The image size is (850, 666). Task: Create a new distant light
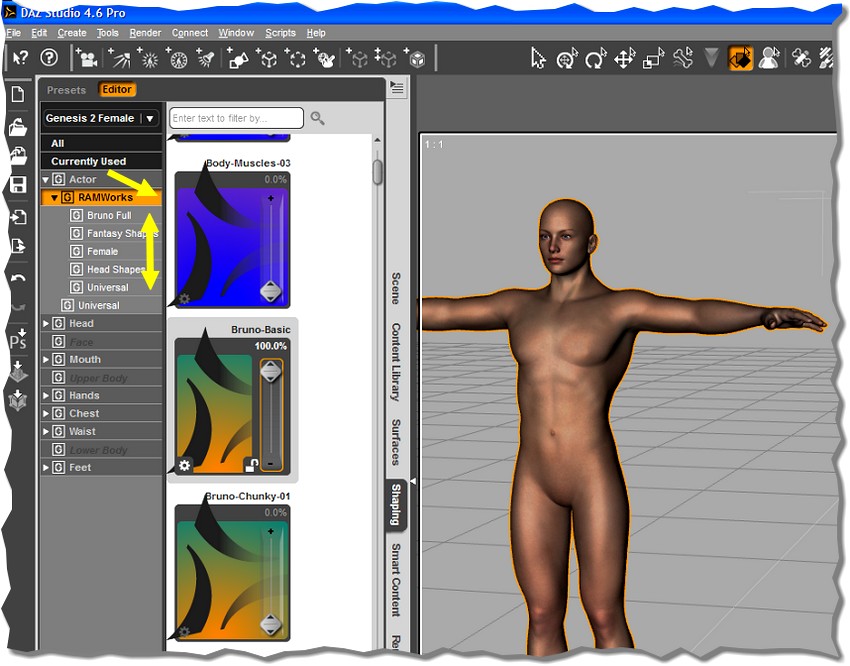(x=119, y=58)
